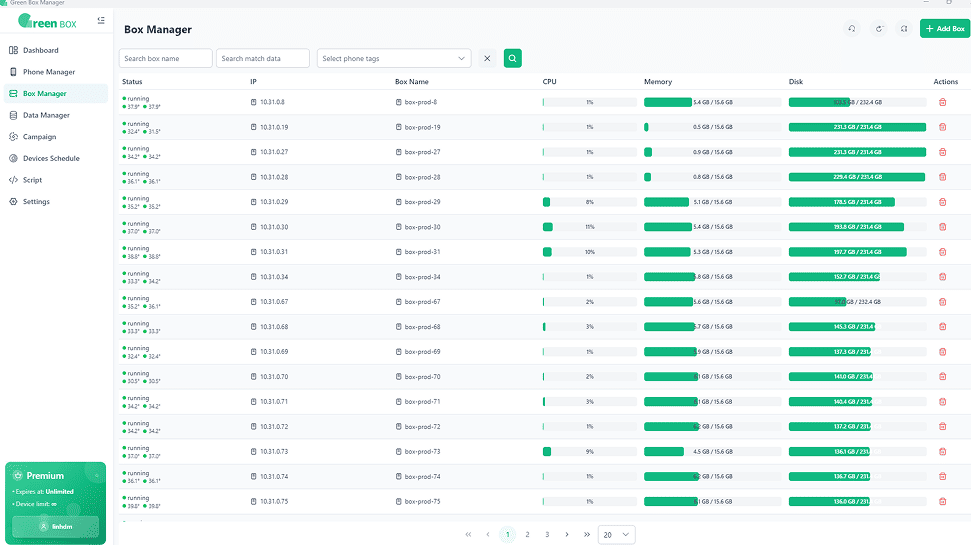The height and width of the screenshot is (545, 971).
Task: Delete box-prod-19 with trash icon
Action: pos(943,127)
